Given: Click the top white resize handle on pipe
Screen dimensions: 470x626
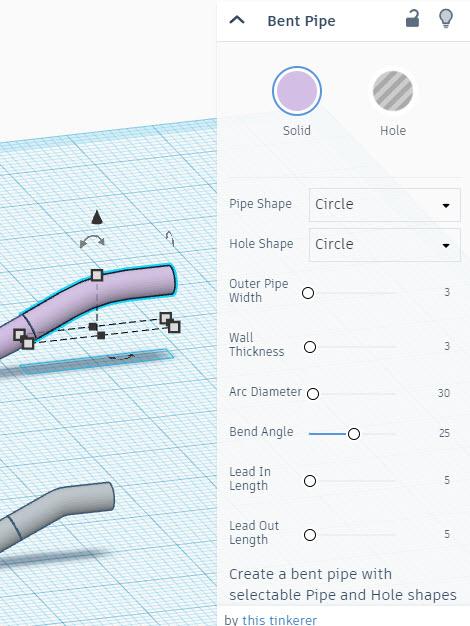Looking at the screenshot, I should point(97,275).
